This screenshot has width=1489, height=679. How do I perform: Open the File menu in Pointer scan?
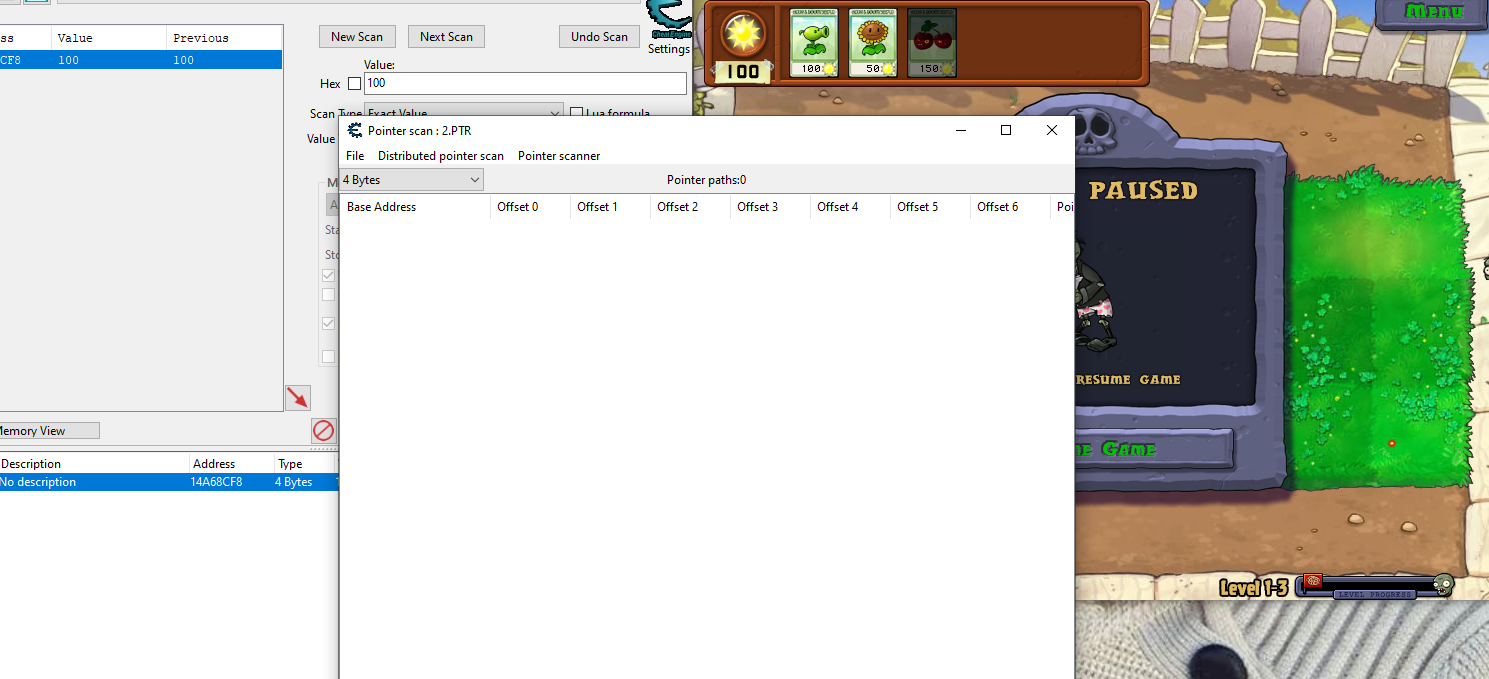click(x=355, y=156)
